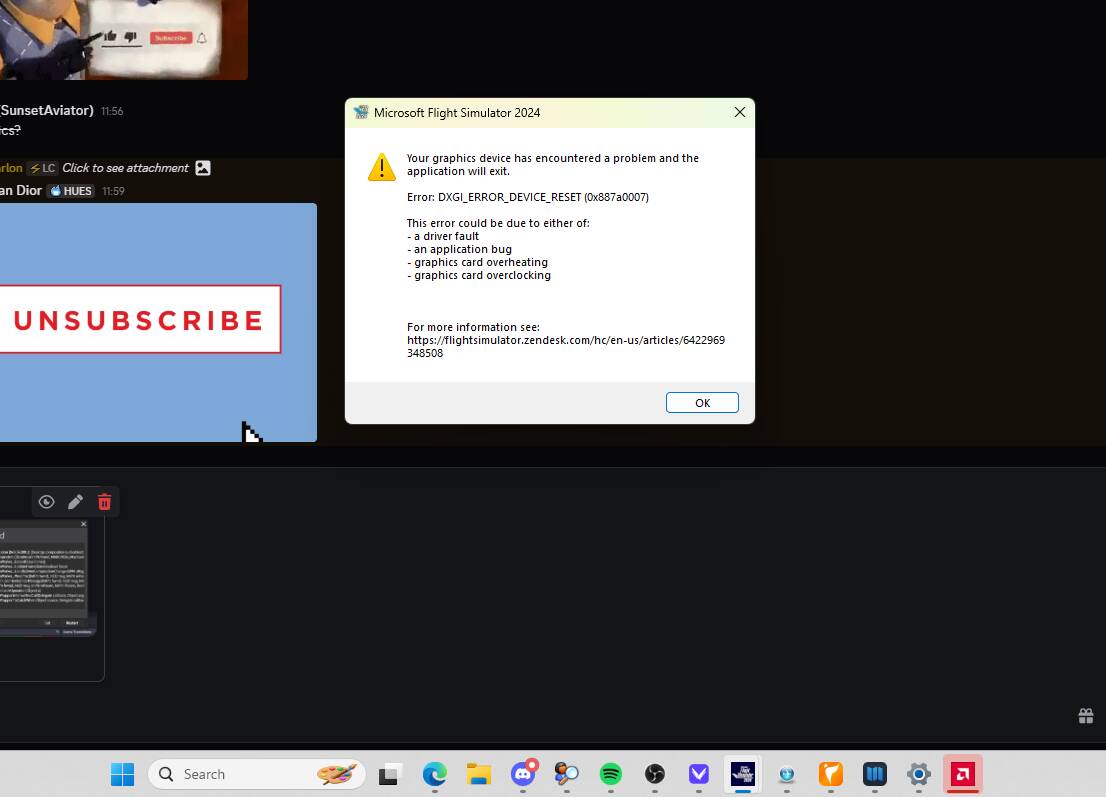
Task: Open Spotify from the taskbar
Action: [x=610, y=774]
